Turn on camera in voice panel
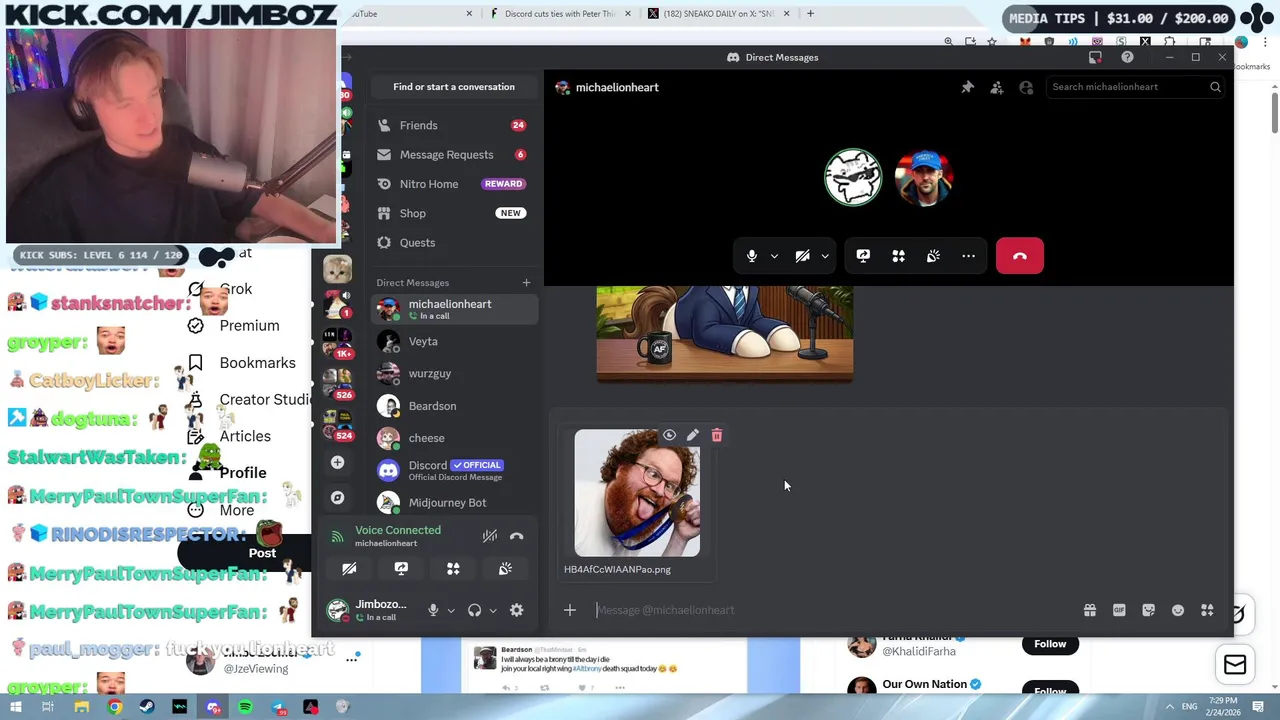This screenshot has width=1280, height=720. [x=349, y=568]
